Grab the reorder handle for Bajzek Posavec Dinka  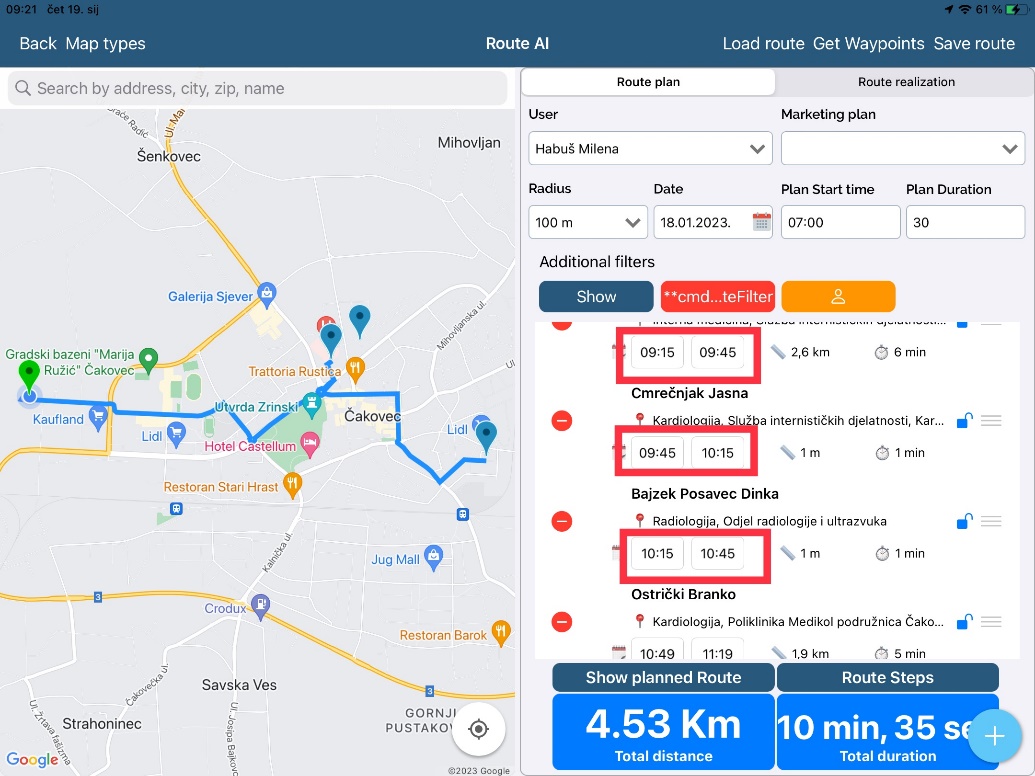point(991,521)
